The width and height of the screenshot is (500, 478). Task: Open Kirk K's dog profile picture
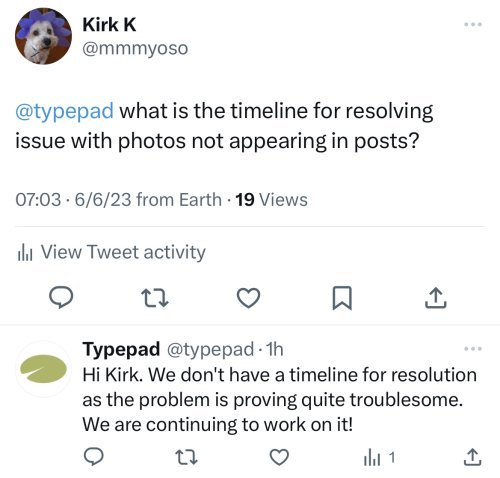coord(43,36)
